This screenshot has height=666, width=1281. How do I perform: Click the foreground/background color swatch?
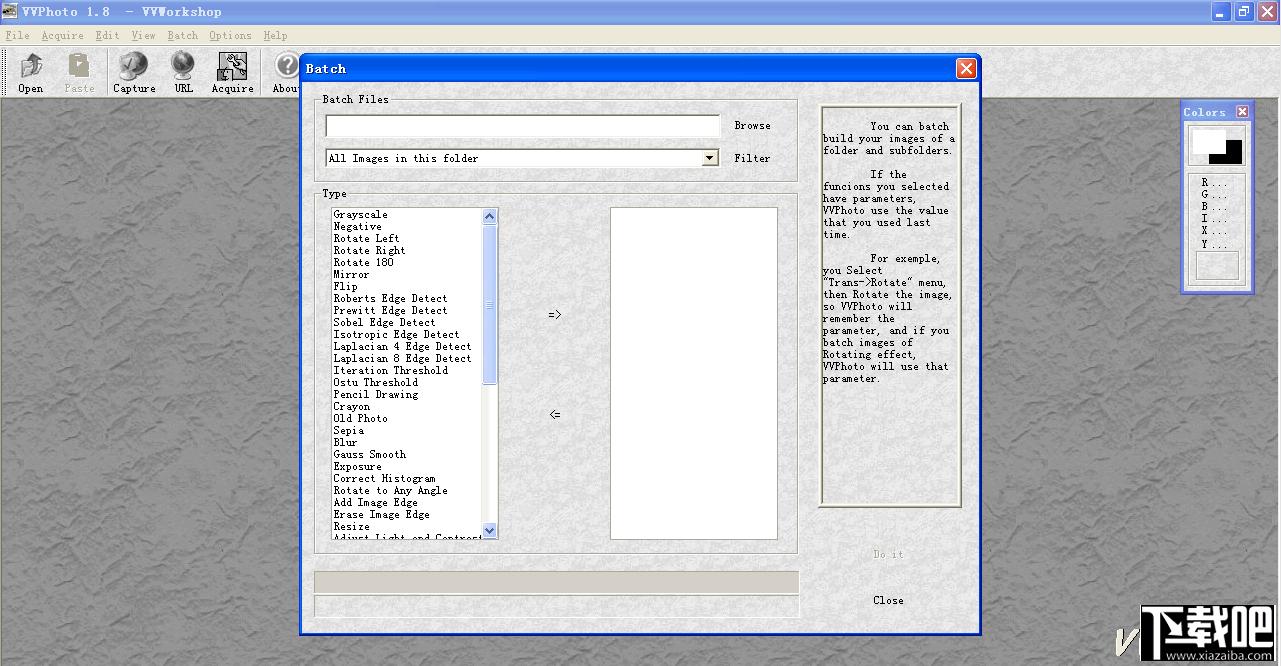pyautogui.click(x=1217, y=146)
